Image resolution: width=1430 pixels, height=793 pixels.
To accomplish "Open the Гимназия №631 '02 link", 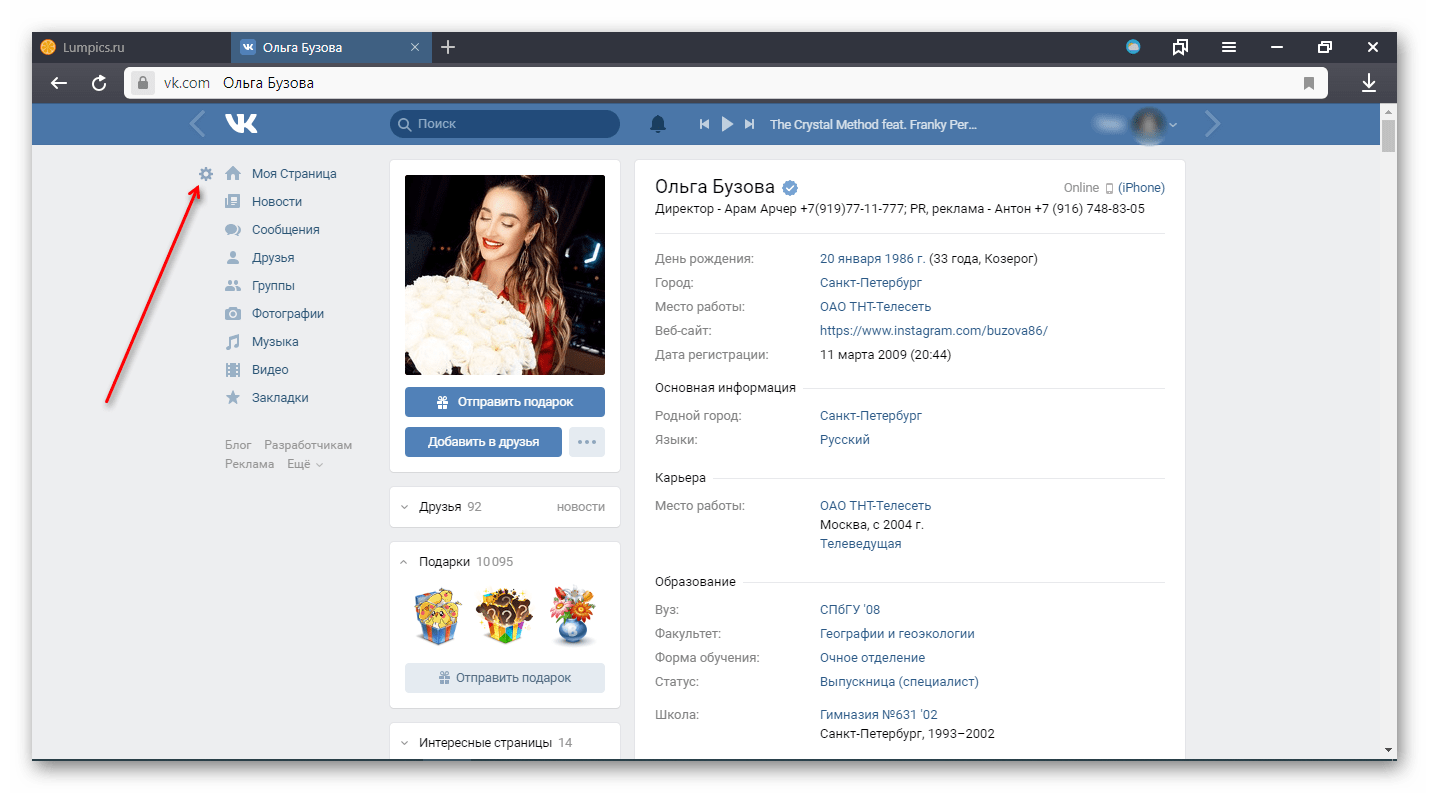I will tap(879, 715).
